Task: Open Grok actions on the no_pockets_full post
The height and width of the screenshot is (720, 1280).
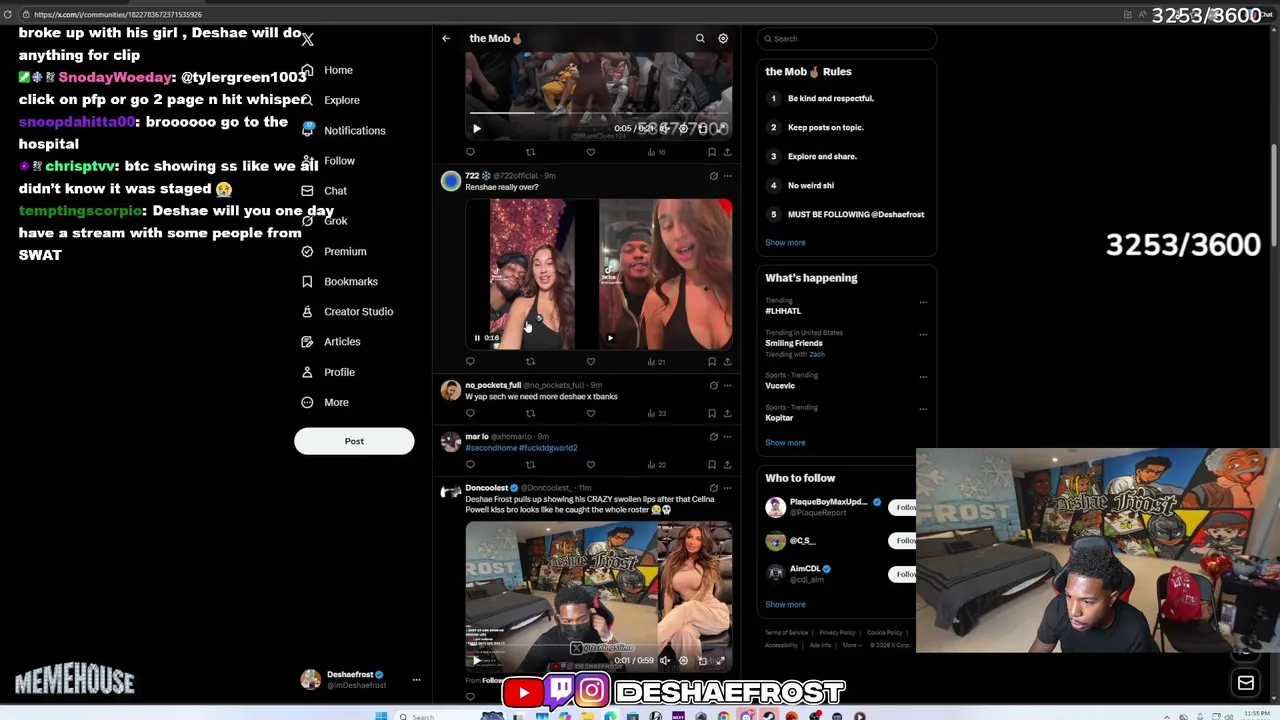Action: [713, 385]
